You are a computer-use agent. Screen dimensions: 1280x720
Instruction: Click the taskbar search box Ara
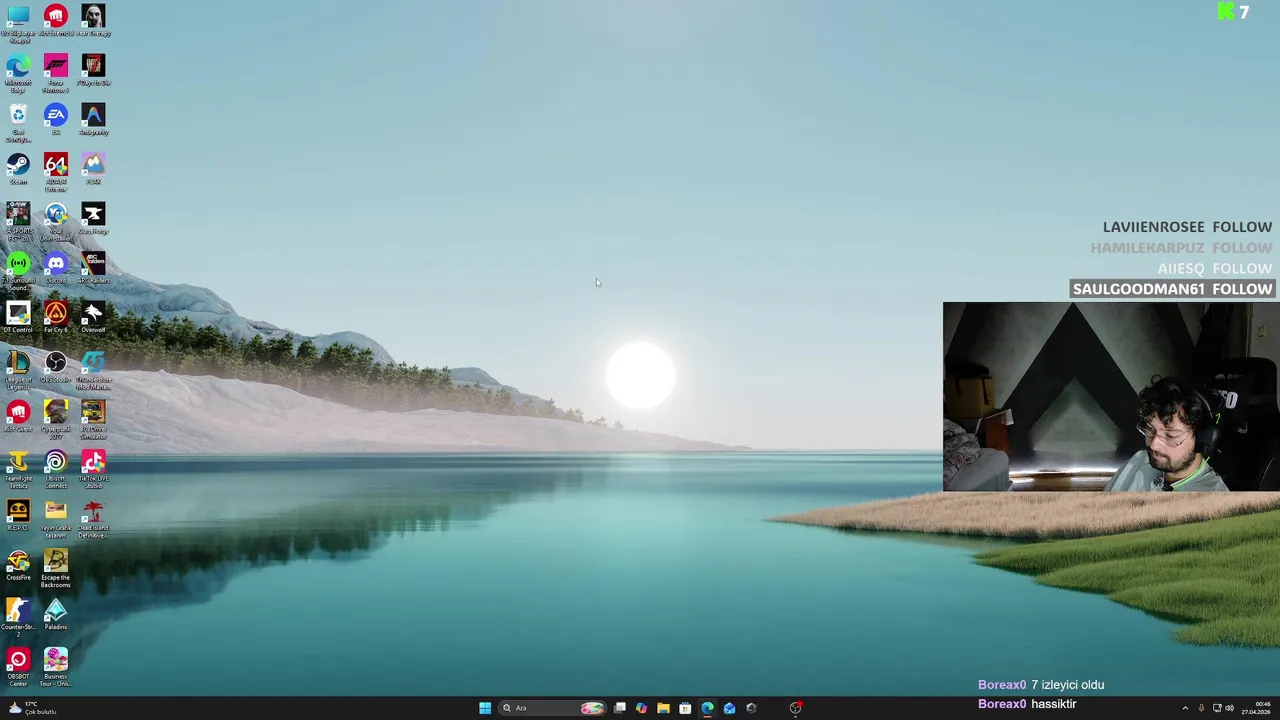click(x=552, y=708)
